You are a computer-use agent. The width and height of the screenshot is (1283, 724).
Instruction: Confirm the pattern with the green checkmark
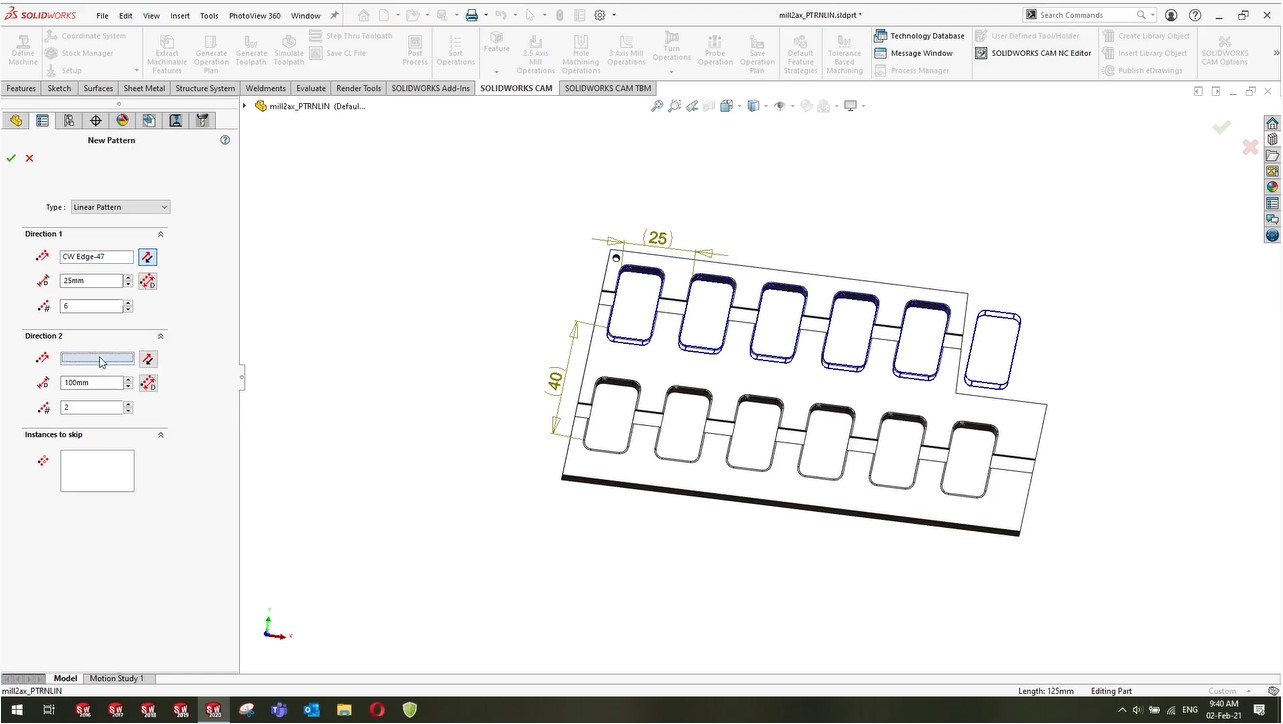coord(11,158)
